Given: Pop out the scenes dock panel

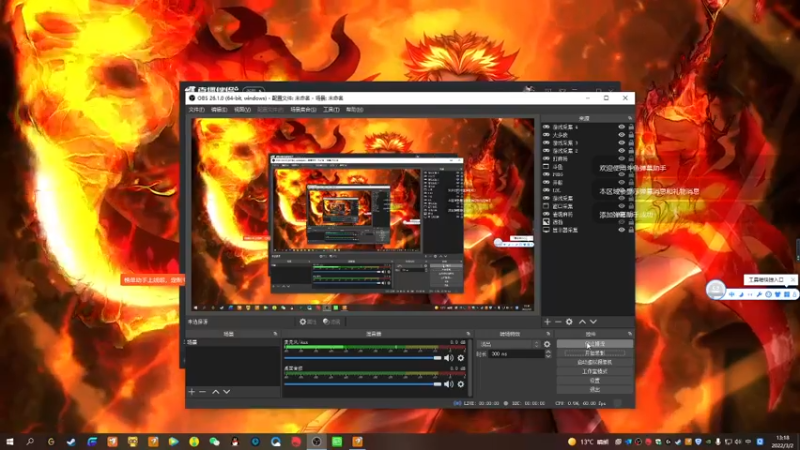Looking at the screenshot, I should click(x=276, y=334).
